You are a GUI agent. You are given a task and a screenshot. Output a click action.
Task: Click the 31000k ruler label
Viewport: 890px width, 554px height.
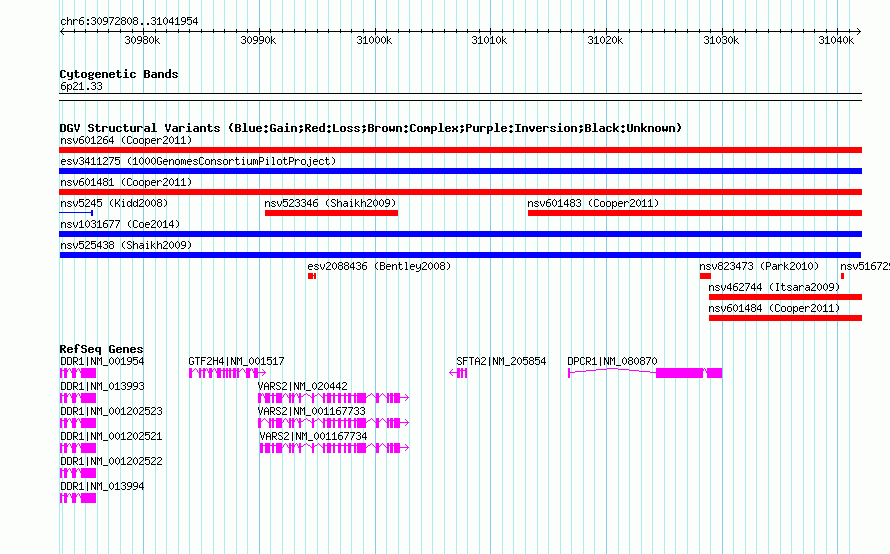click(374, 40)
